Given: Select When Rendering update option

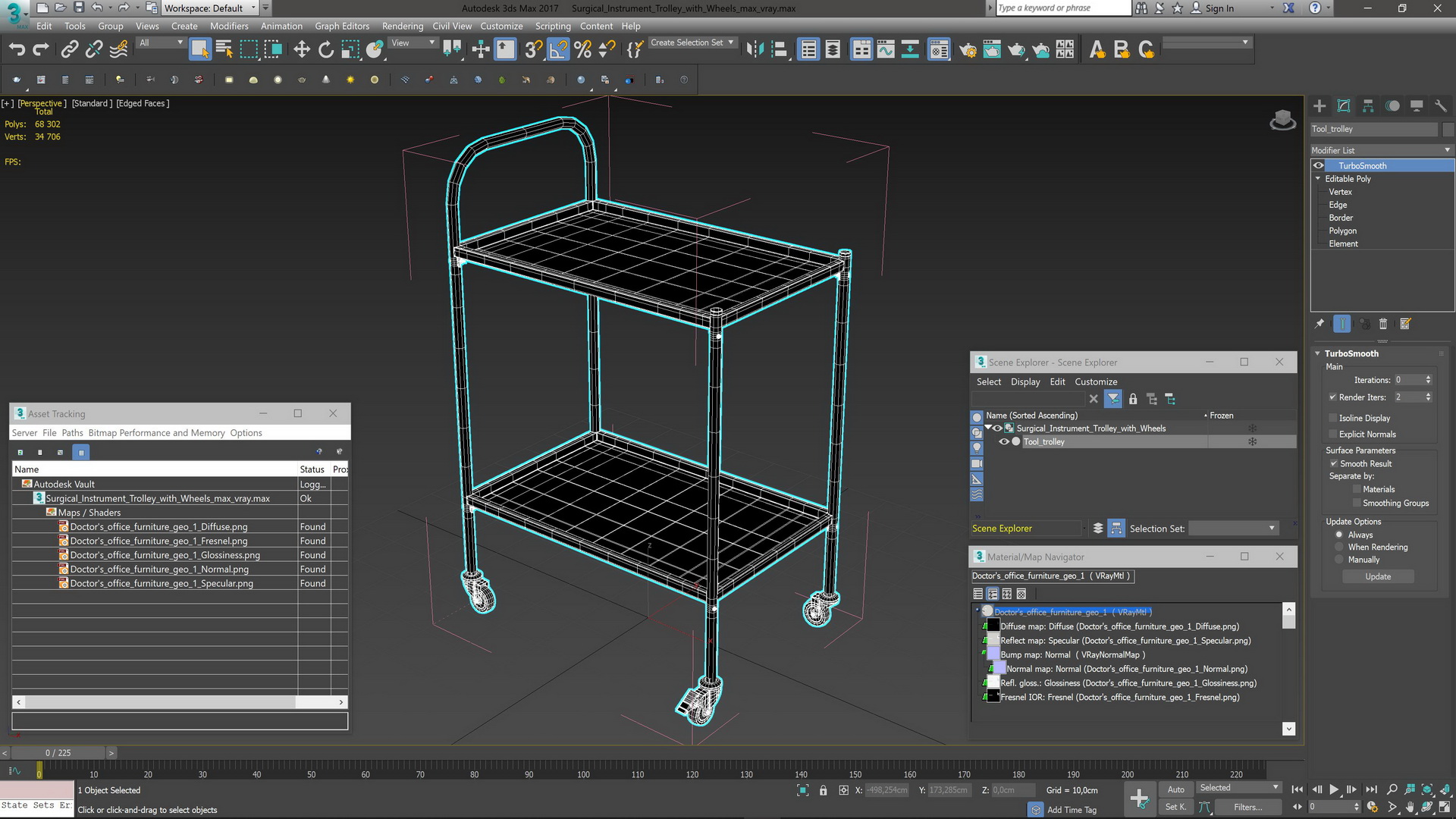Looking at the screenshot, I should (1339, 547).
